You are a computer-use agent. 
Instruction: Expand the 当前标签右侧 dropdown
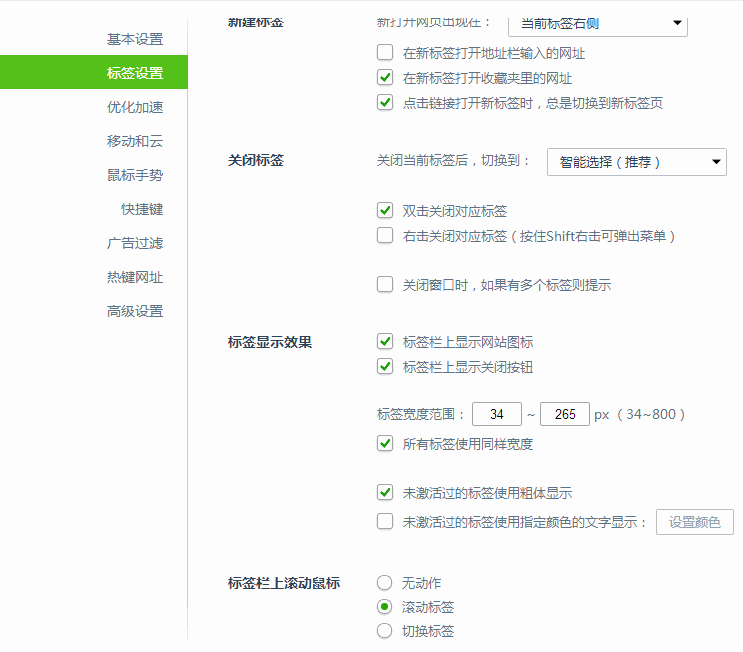(x=597, y=23)
